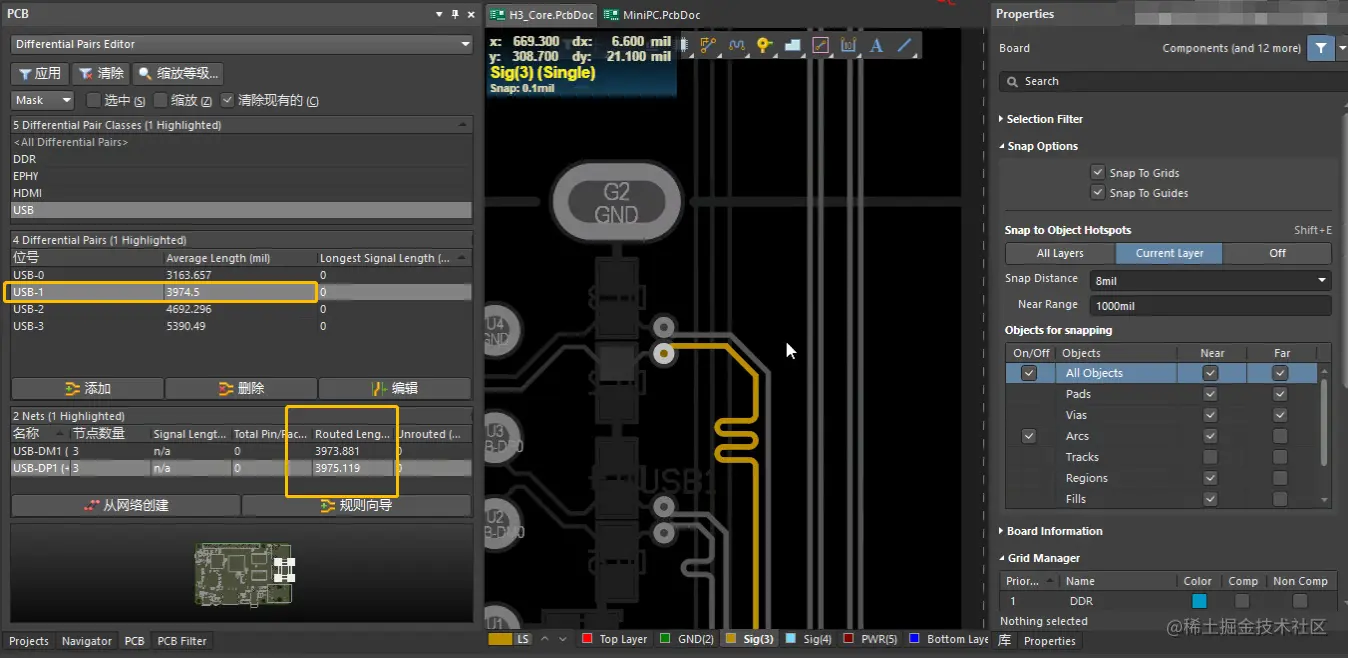Select the interactive routing tool
The width and height of the screenshot is (1348, 658).
pyautogui.click(x=709, y=45)
